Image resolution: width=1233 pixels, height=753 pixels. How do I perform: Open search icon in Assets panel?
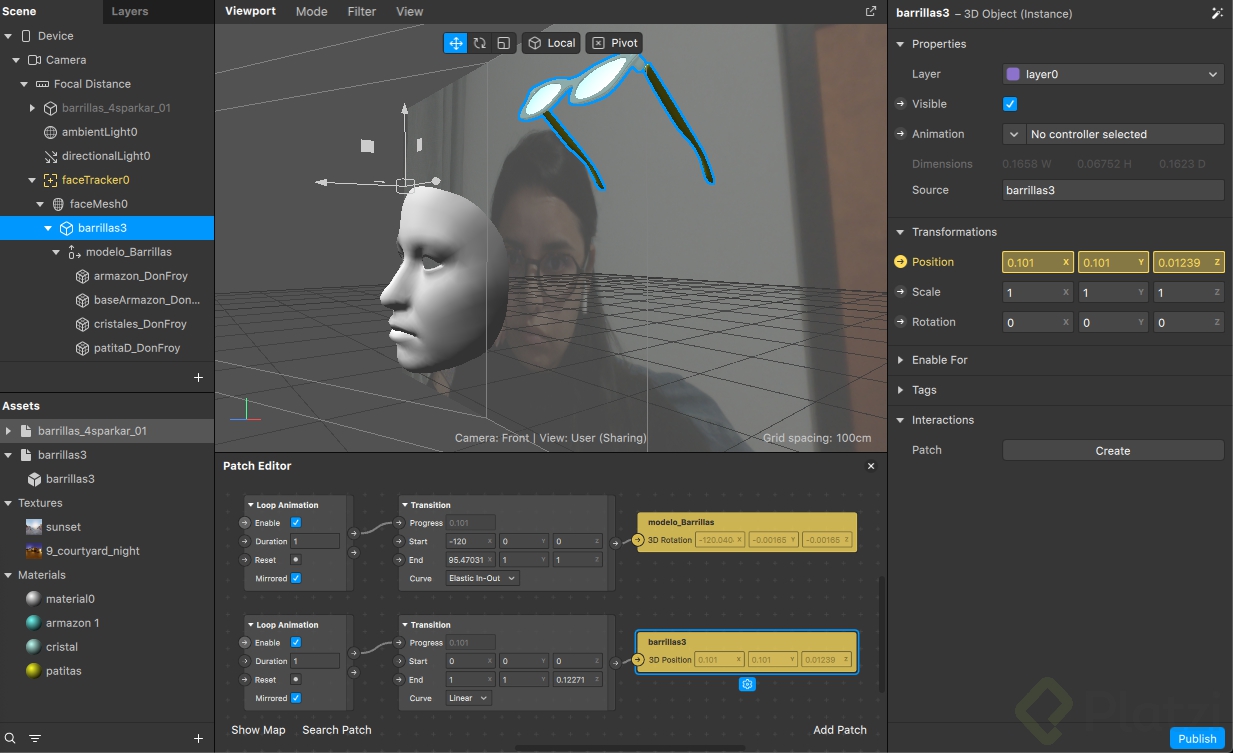(x=11, y=739)
